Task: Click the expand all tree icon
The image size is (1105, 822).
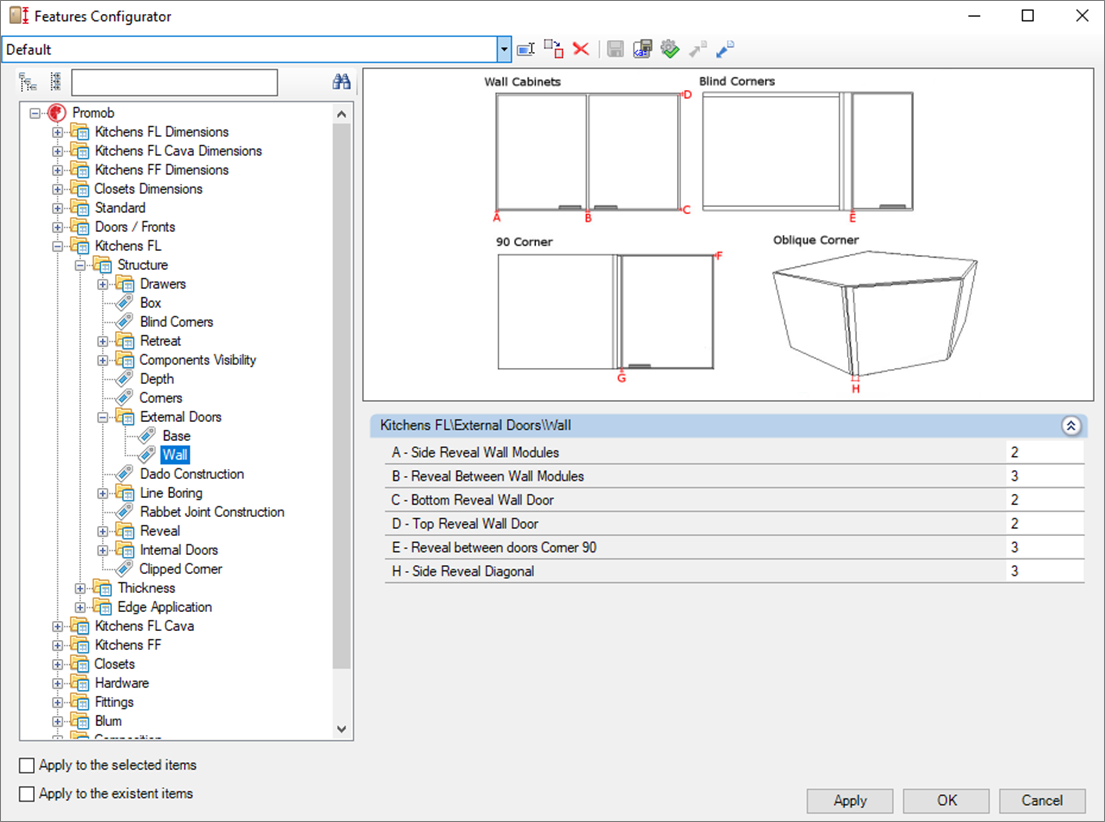Action: point(28,82)
